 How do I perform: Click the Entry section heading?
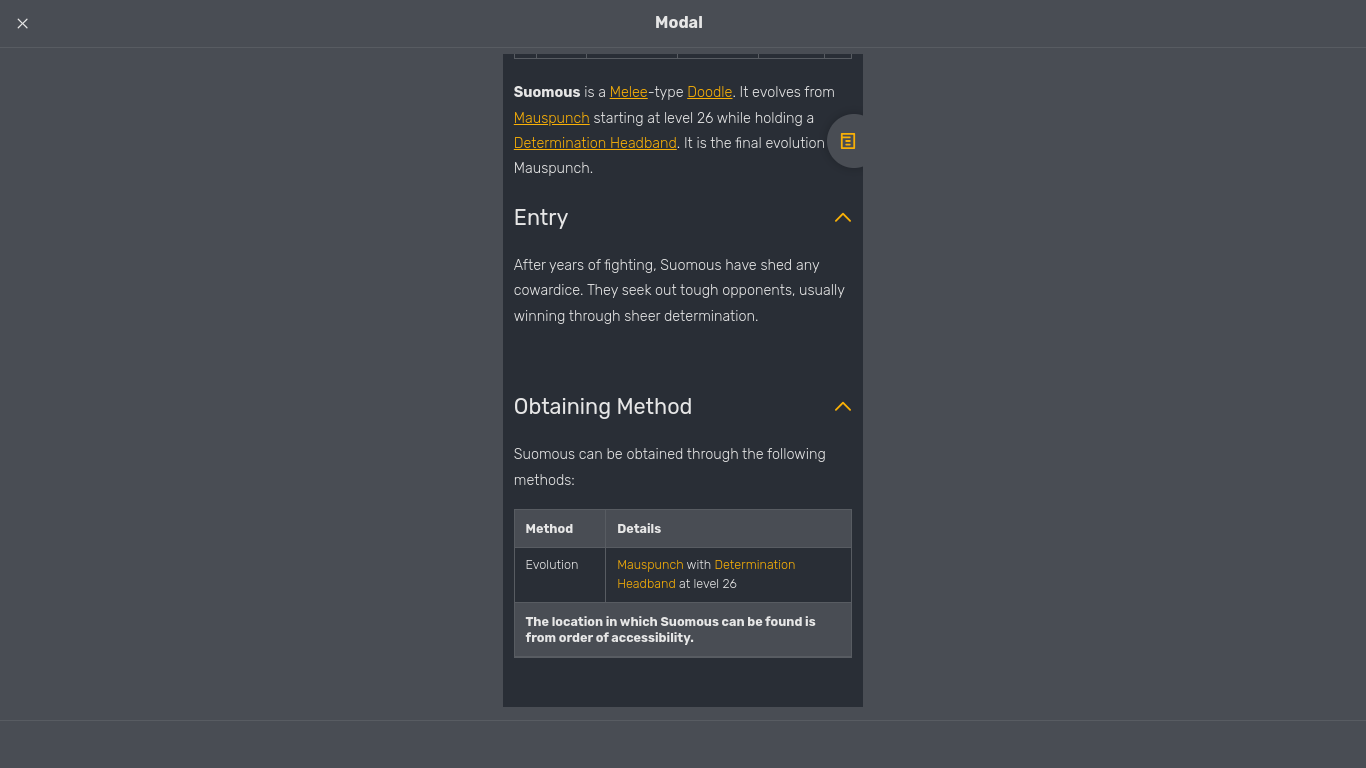[541, 217]
